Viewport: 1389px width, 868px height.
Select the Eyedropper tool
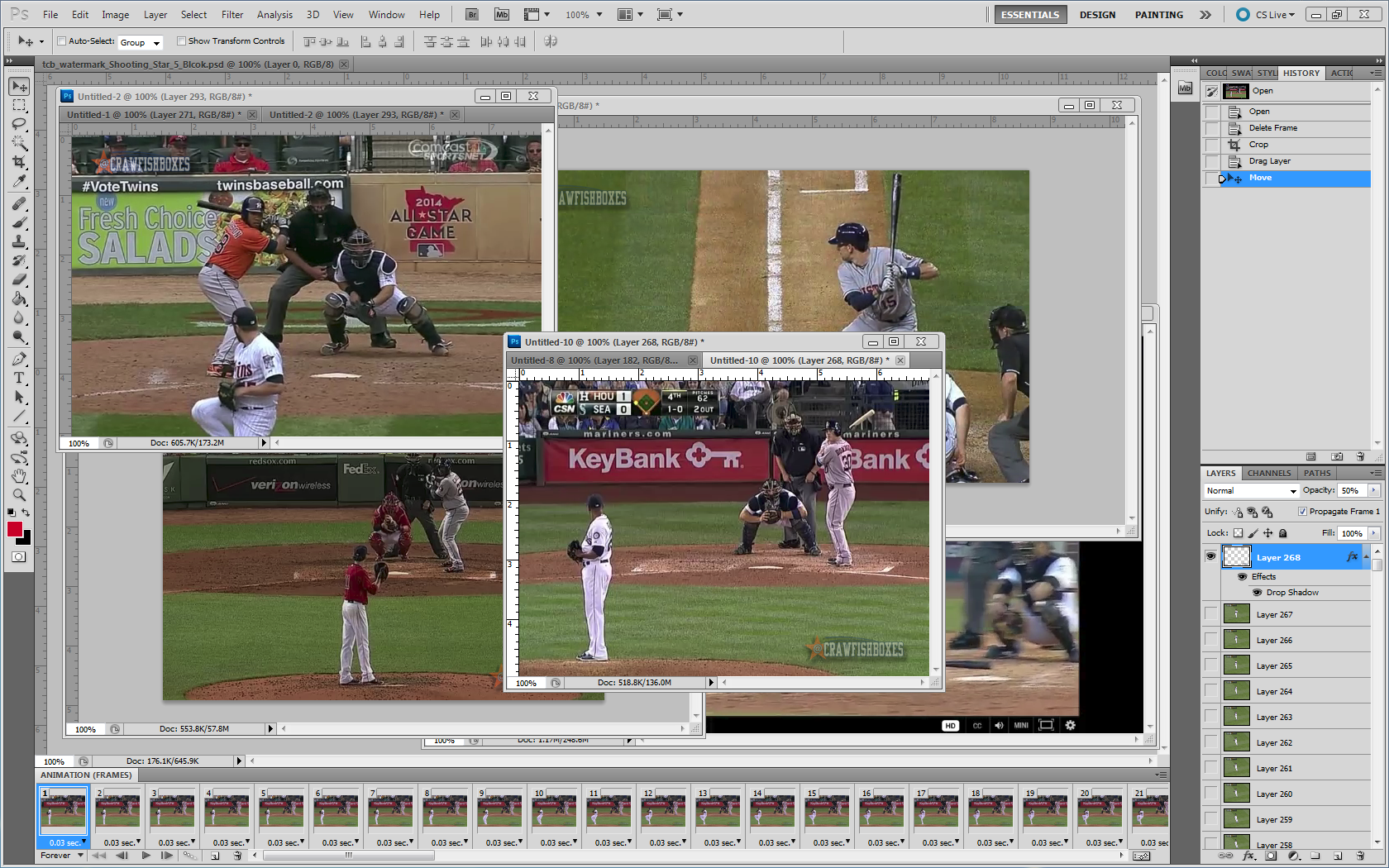pyautogui.click(x=20, y=181)
